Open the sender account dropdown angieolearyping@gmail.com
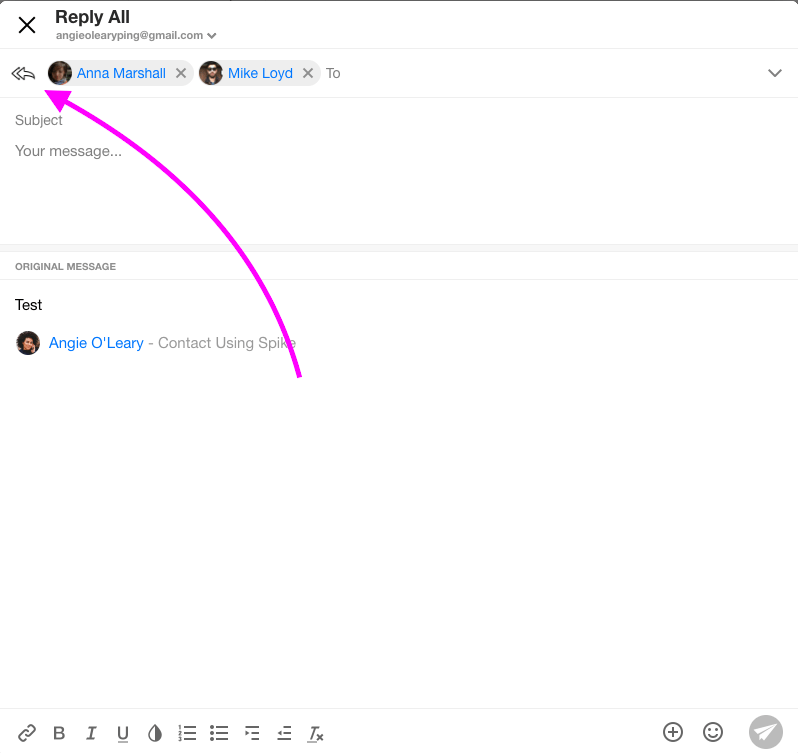The image size is (798, 753). coord(136,36)
